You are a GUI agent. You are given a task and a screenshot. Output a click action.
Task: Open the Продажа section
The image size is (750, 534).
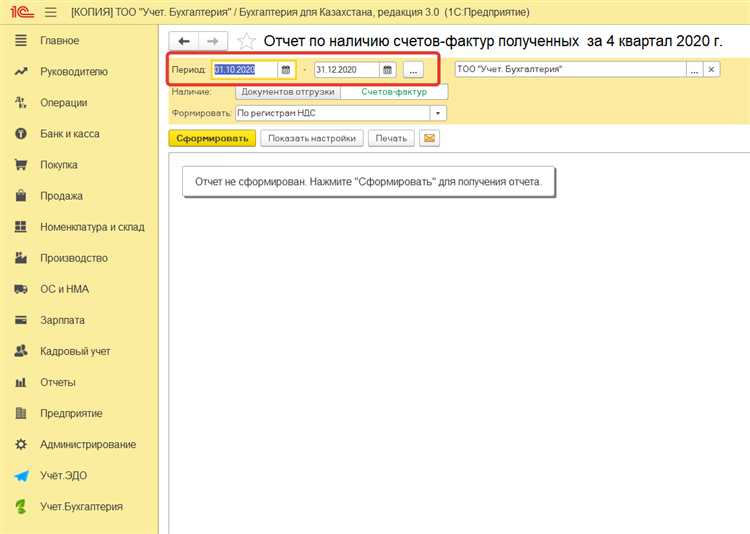[x=61, y=196]
